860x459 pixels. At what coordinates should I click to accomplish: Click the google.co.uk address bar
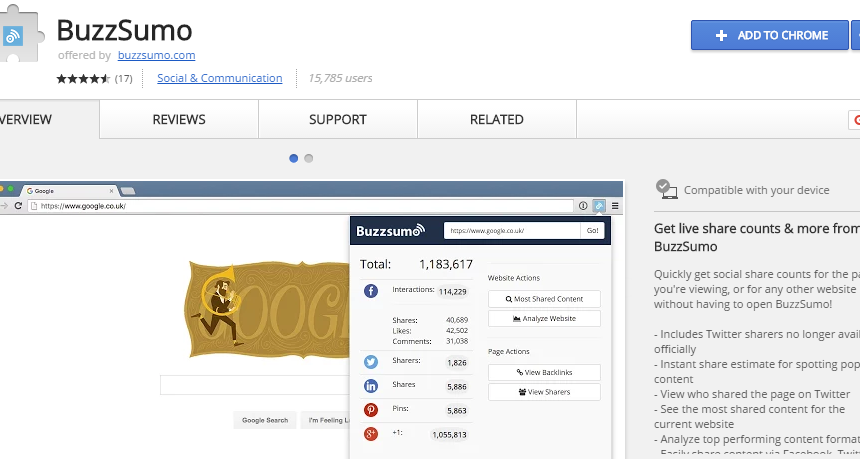pos(301,206)
